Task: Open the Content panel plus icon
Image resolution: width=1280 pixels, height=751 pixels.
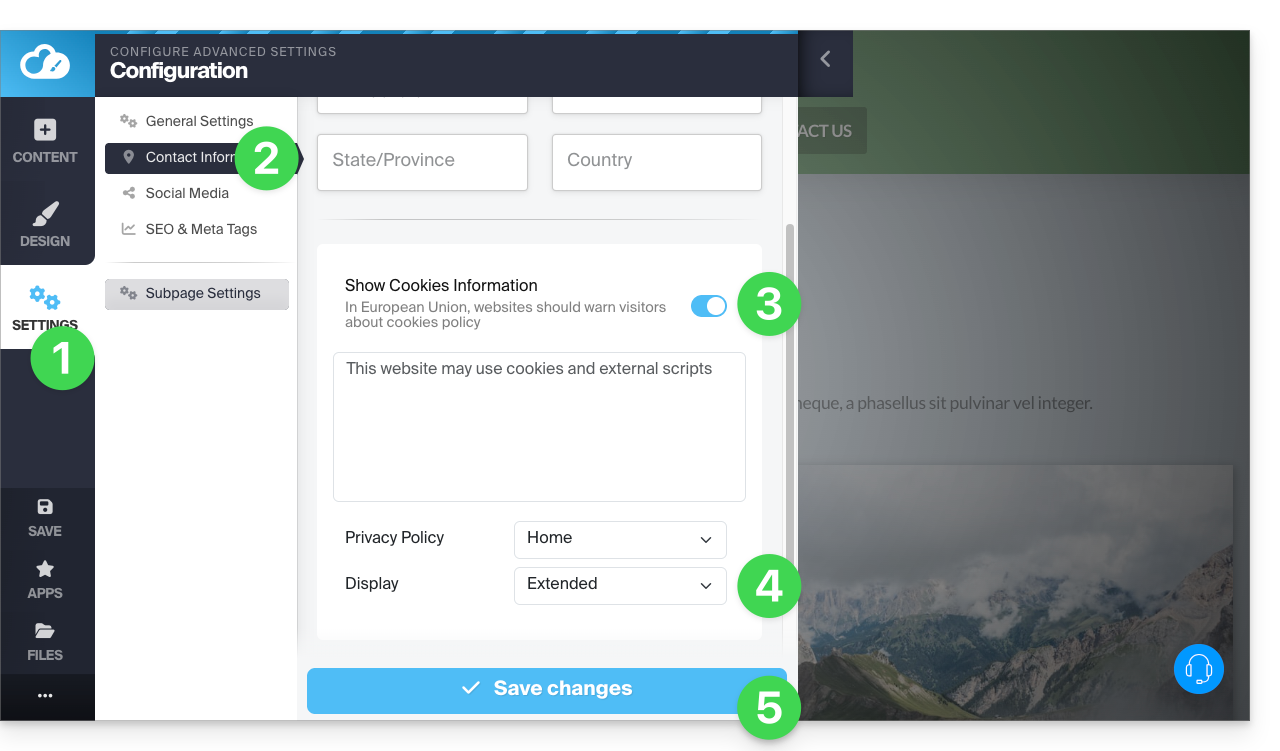Action: click(45, 130)
